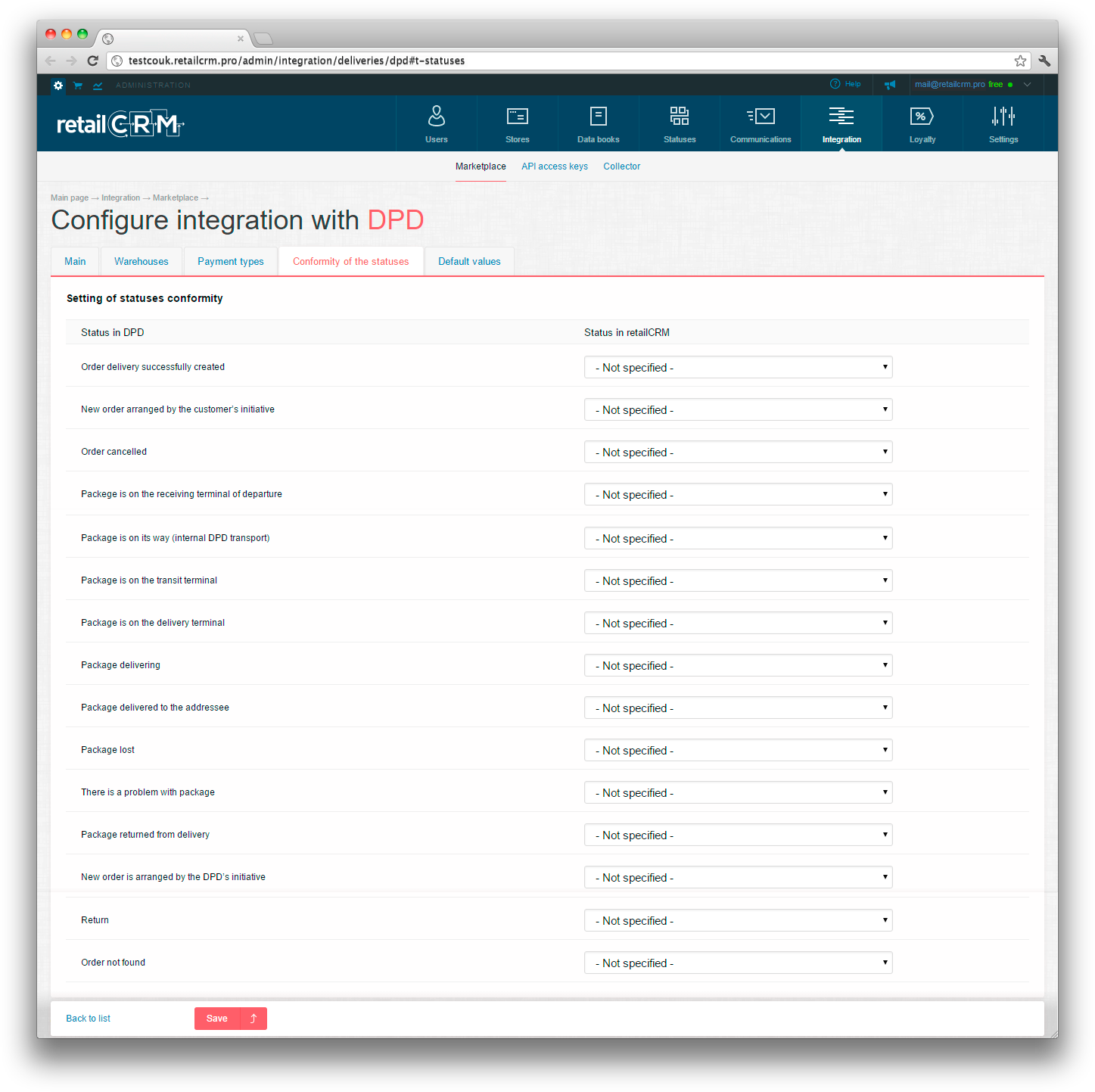The width and height of the screenshot is (1095, 1092).
Task: Switch to the Warehouses tab
Action: click(142, 262)
